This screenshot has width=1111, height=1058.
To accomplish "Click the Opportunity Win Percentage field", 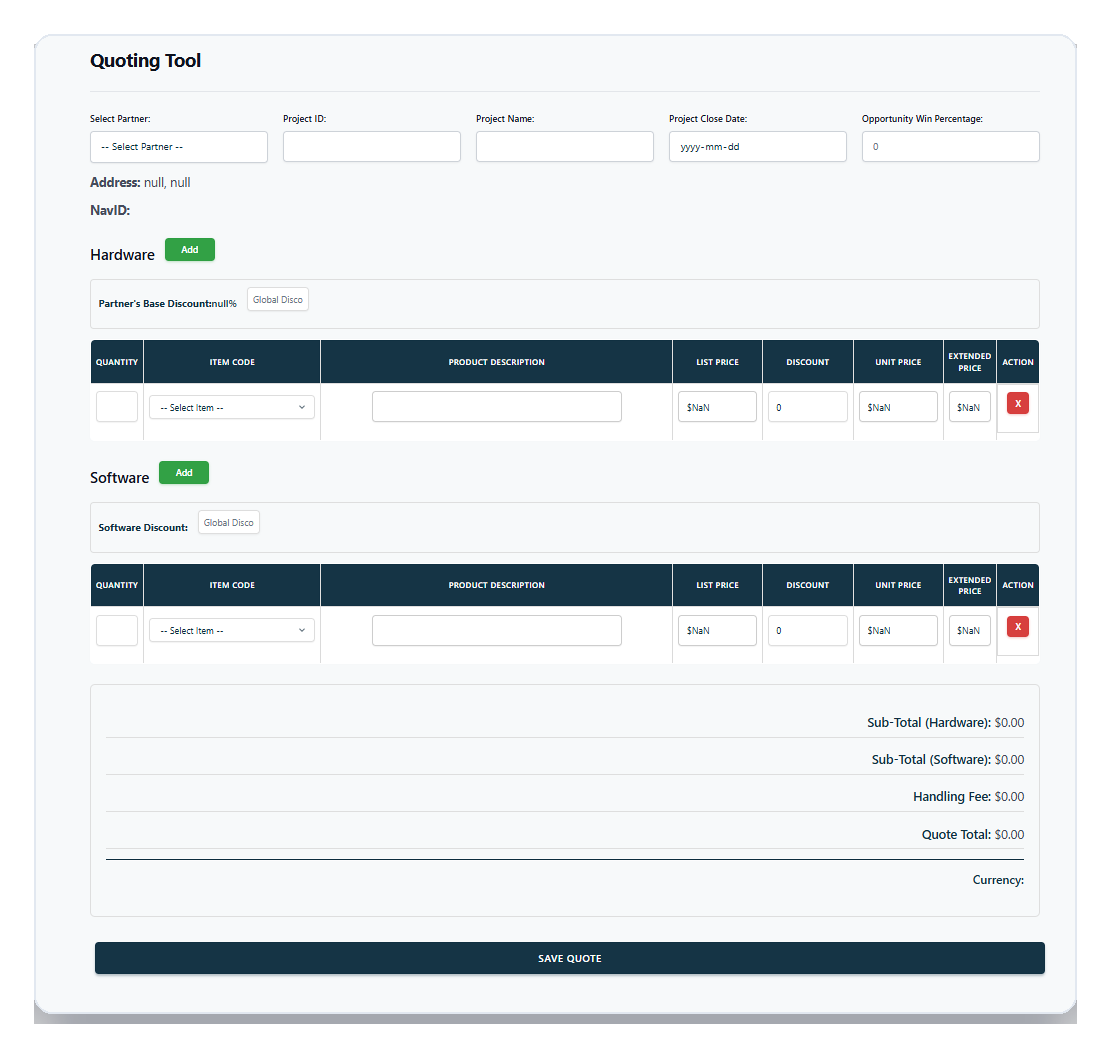I will coord(950,146).
